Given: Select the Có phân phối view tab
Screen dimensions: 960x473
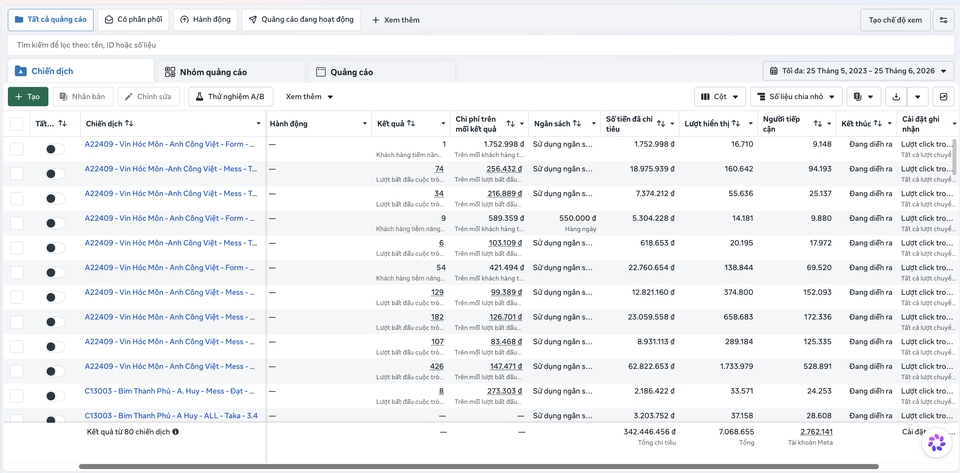Looking at the screenshot, I should (133, 20).
